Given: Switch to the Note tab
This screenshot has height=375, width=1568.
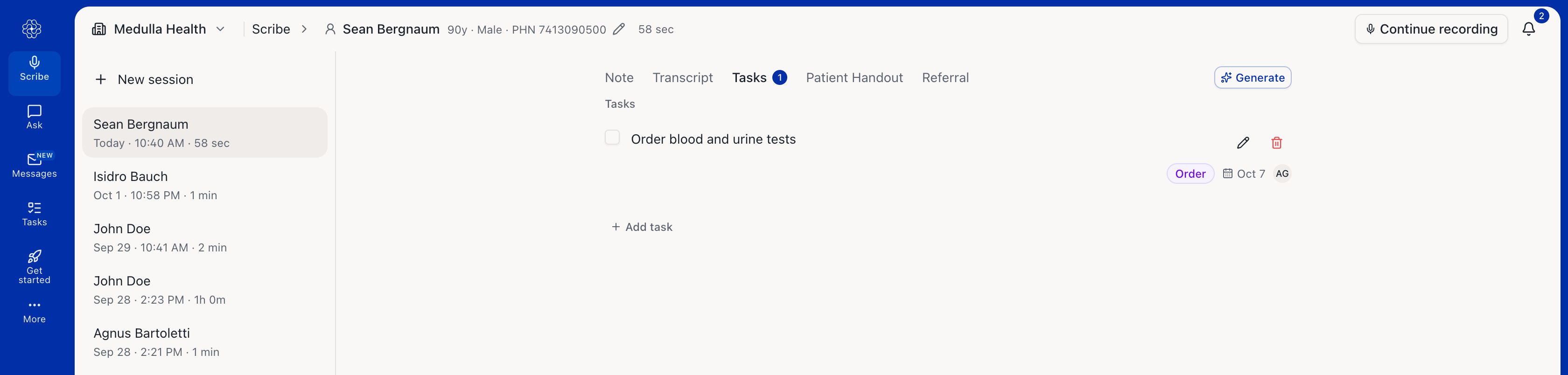Looking at the screenshot, I should tap(619, 78).
